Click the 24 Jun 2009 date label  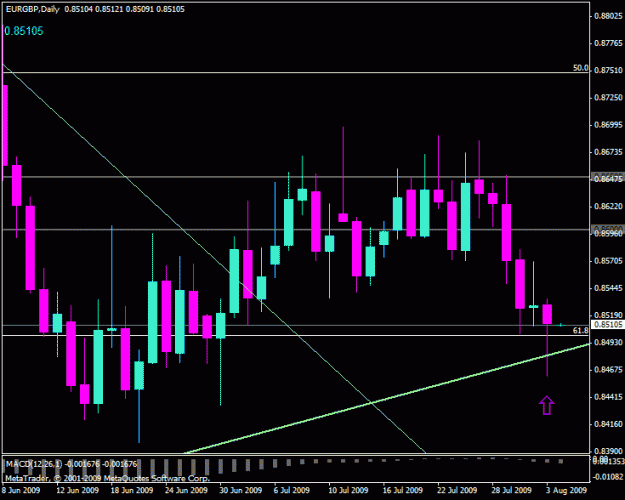pyautogui.click(x=186, y=490)
